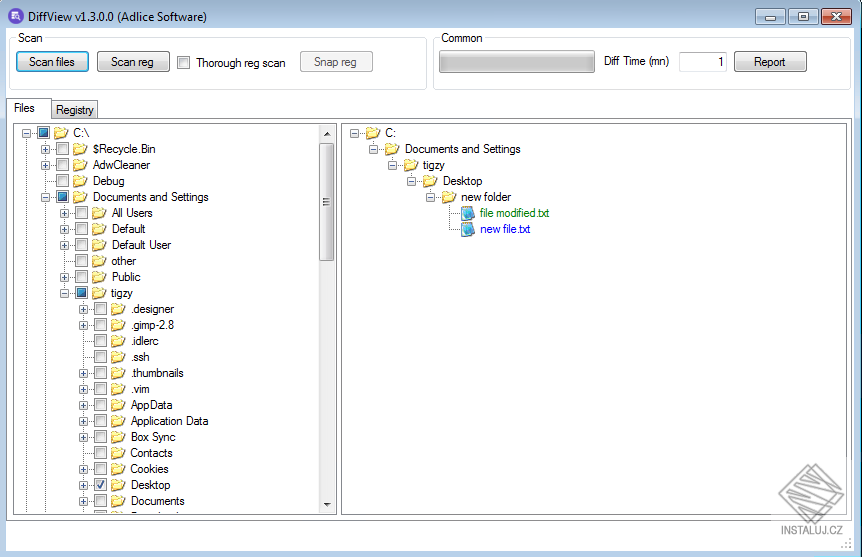862x557 pixels.
Task: Click the left tree scrollbar thumb
Action: (327, 202)
